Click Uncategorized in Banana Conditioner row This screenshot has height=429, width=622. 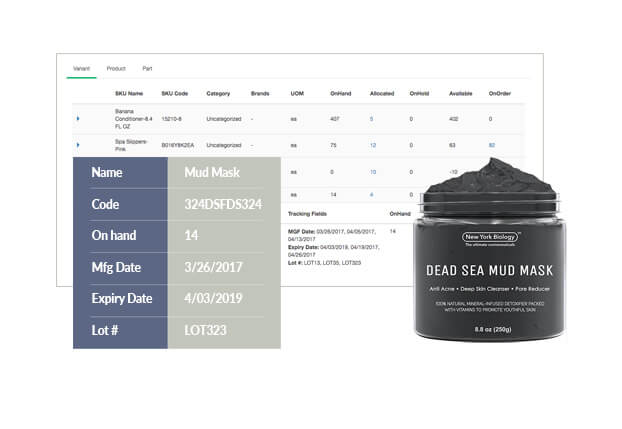pyautogui.click(x=224, y=119)
